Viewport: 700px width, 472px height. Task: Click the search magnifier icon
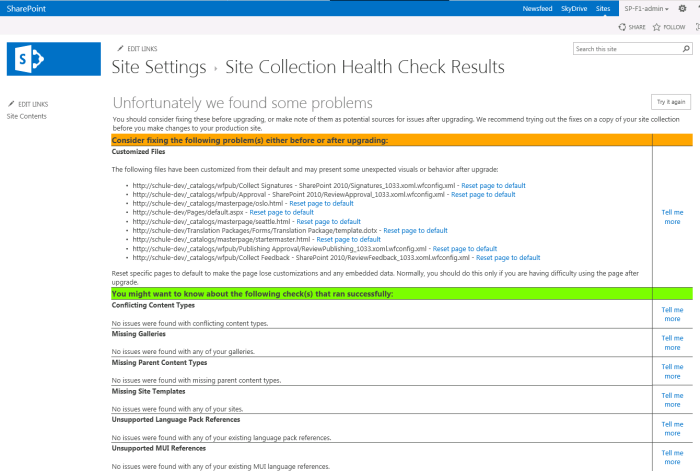point(686,49)
